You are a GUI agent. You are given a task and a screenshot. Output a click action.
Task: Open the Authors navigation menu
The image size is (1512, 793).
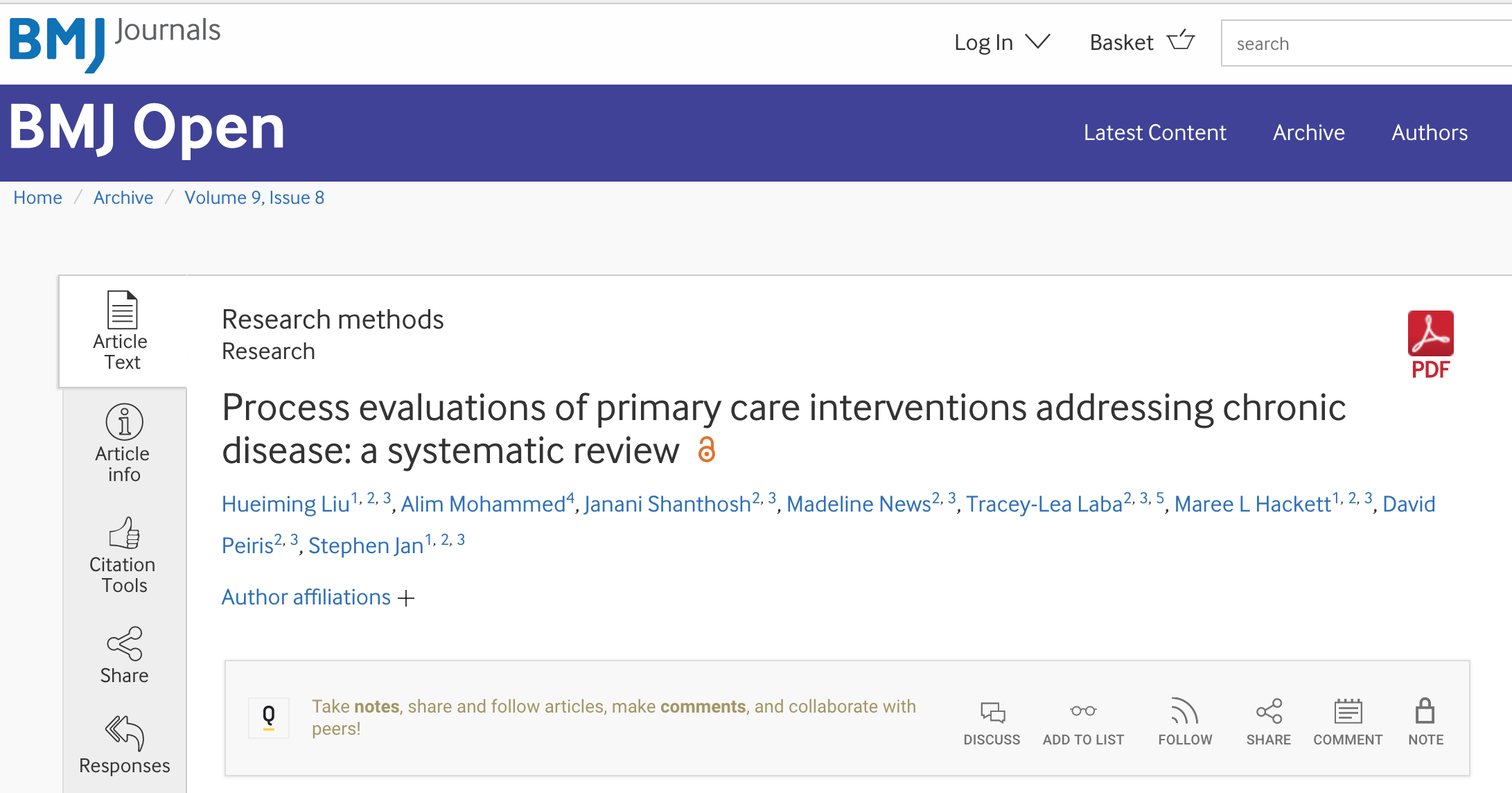coord(1430,132)
